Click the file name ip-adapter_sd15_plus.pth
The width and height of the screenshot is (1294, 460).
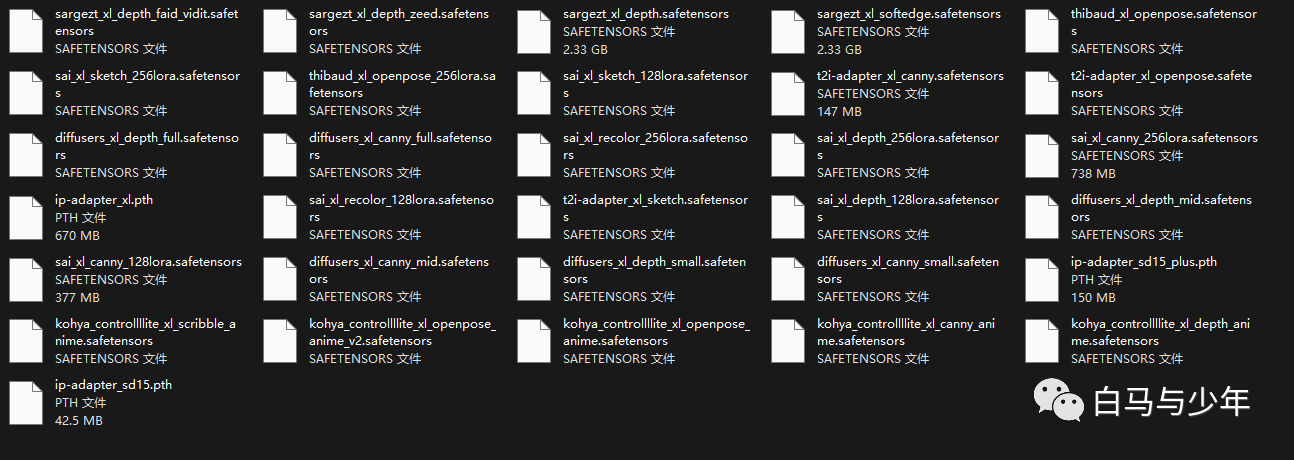click(1144, 262)
